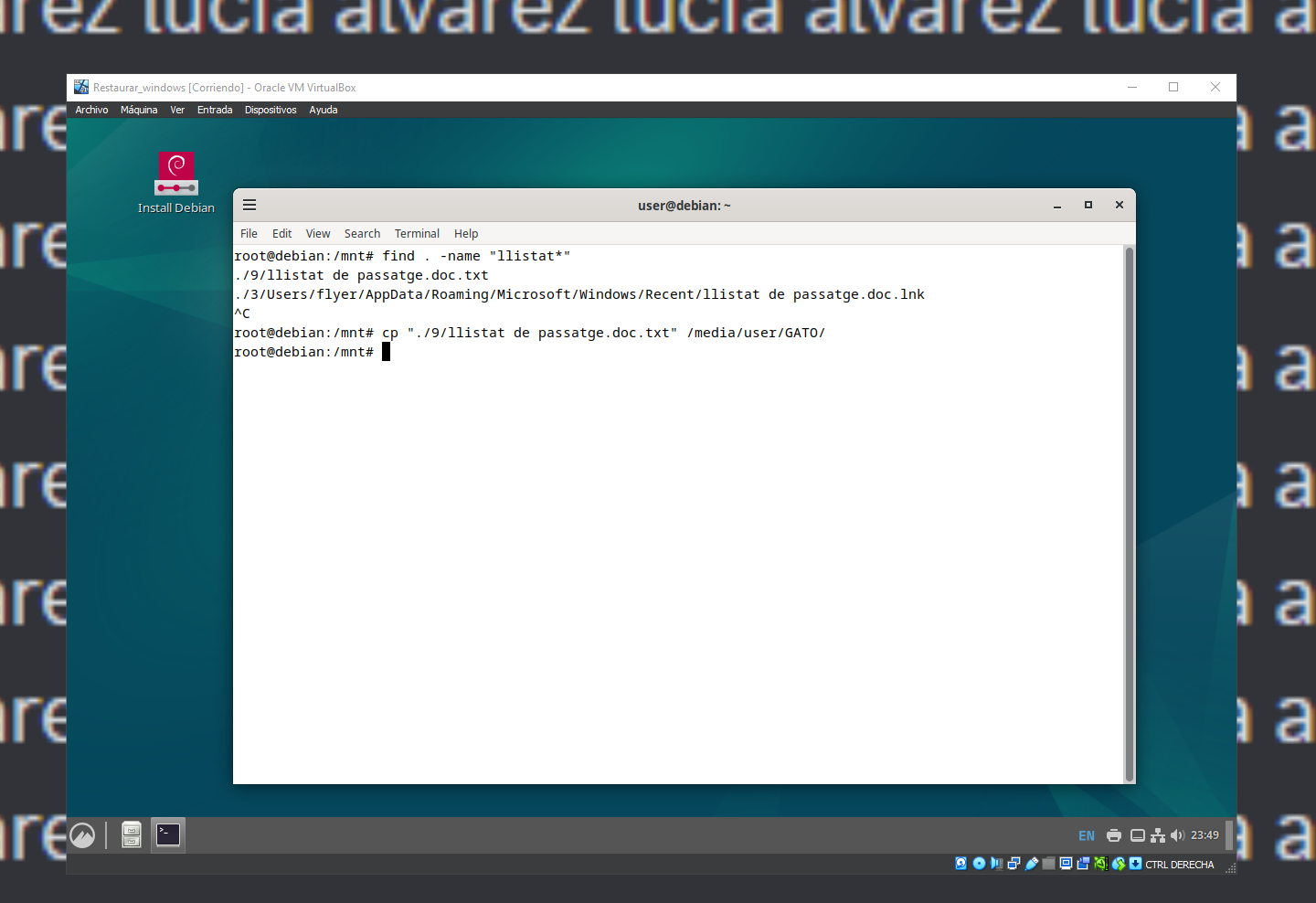Click the VirtualBox shared folders status icon

click(1048, 863)
